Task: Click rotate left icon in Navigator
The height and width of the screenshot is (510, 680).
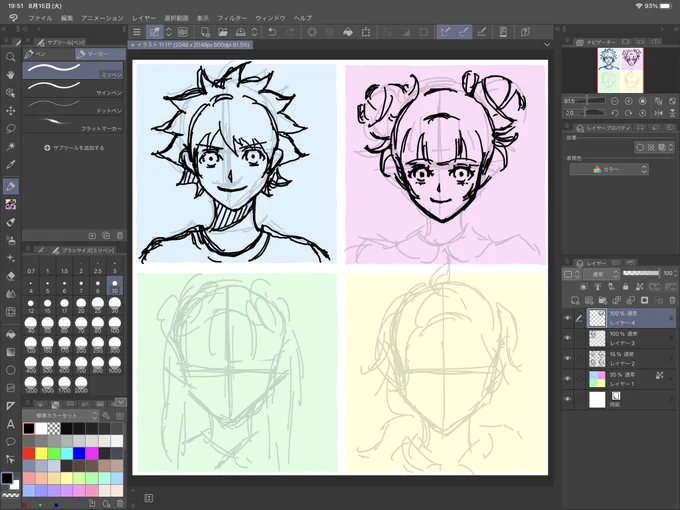Action: pos(615,113)
